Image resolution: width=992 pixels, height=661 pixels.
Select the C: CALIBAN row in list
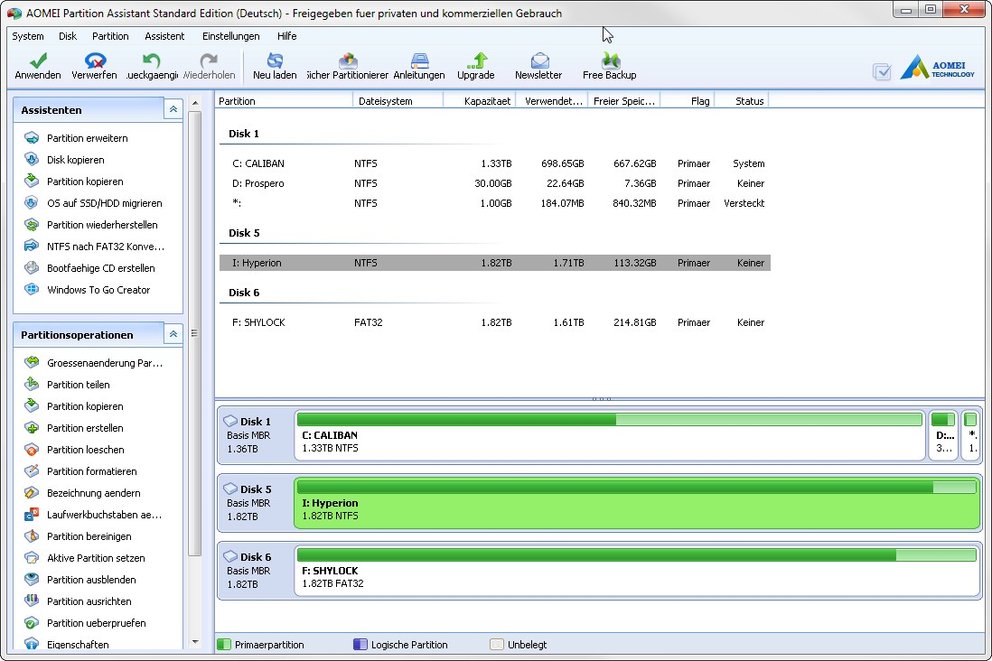coord(495,163)
